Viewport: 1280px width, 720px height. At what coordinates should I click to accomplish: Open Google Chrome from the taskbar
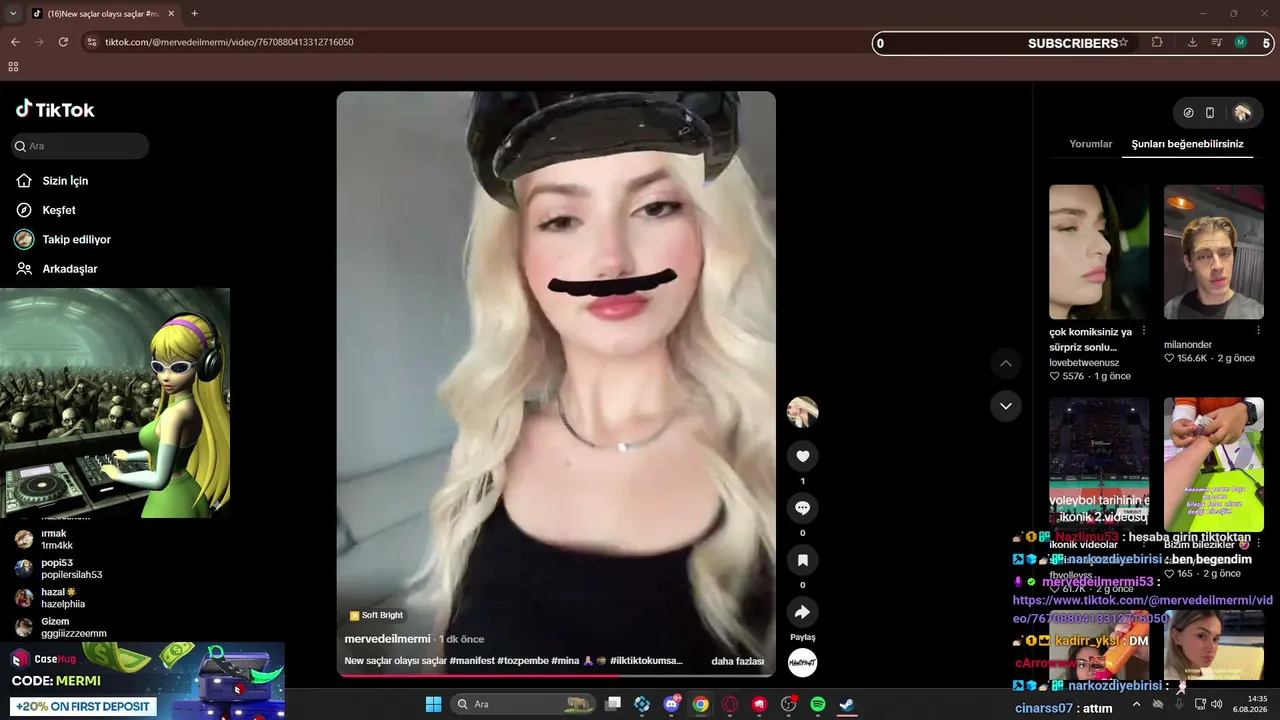click(x=701, y=704)
